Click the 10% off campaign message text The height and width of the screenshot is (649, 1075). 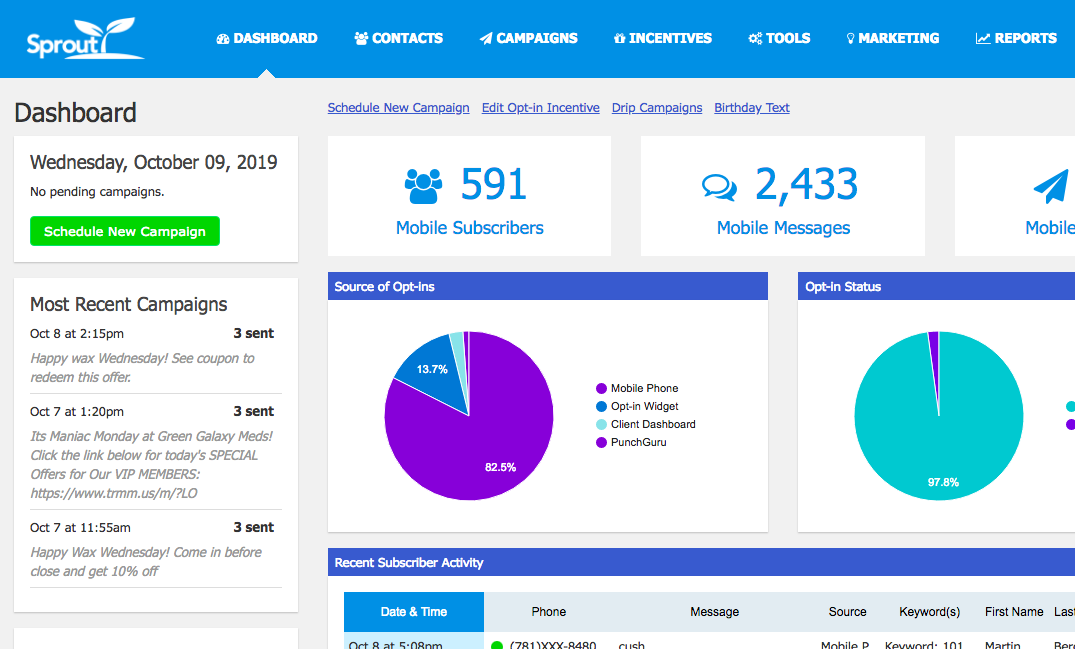tap(146, 562)
